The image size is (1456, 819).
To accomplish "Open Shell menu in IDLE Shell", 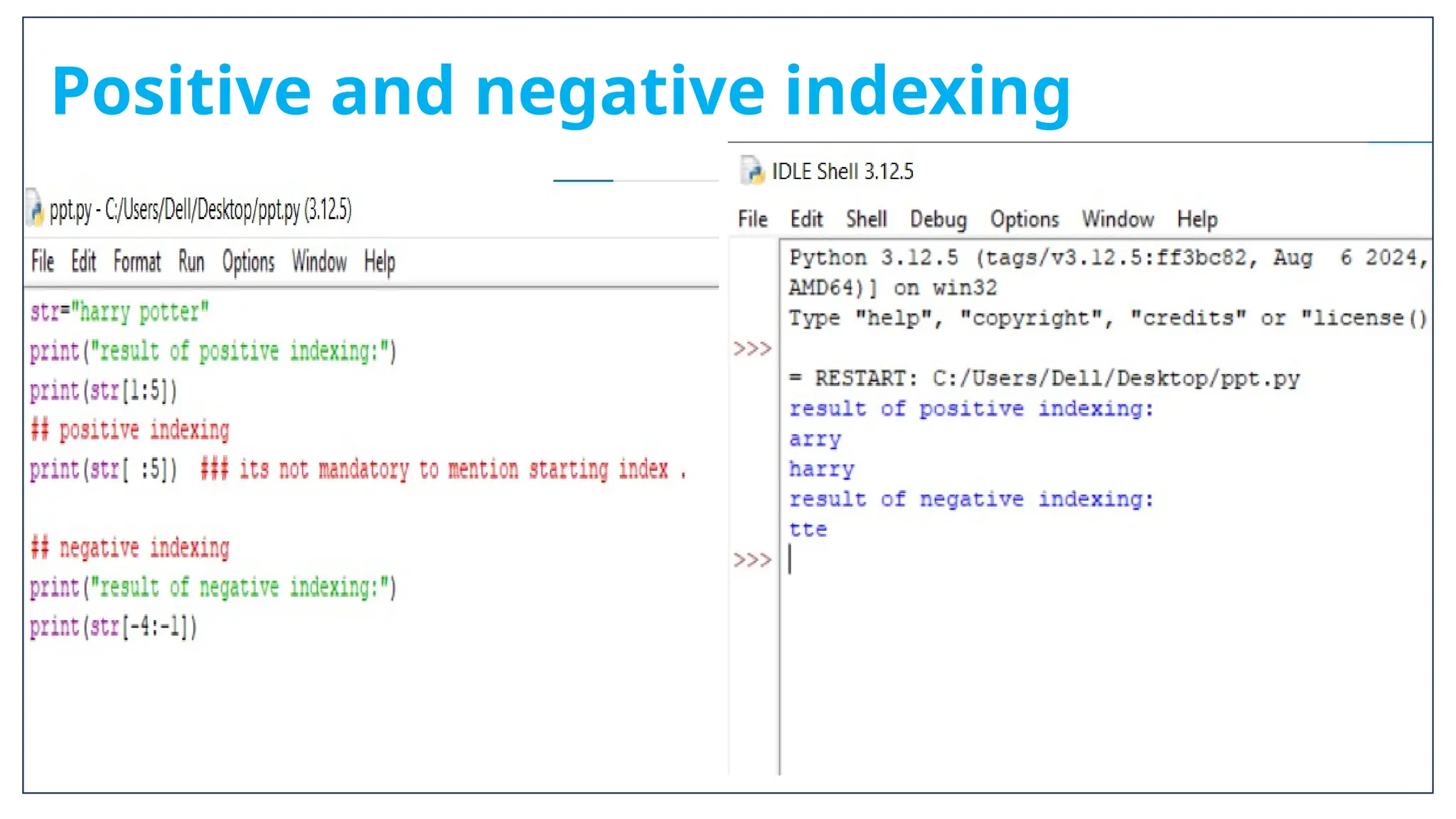I will pyautogui.click(x=866, y=219).
